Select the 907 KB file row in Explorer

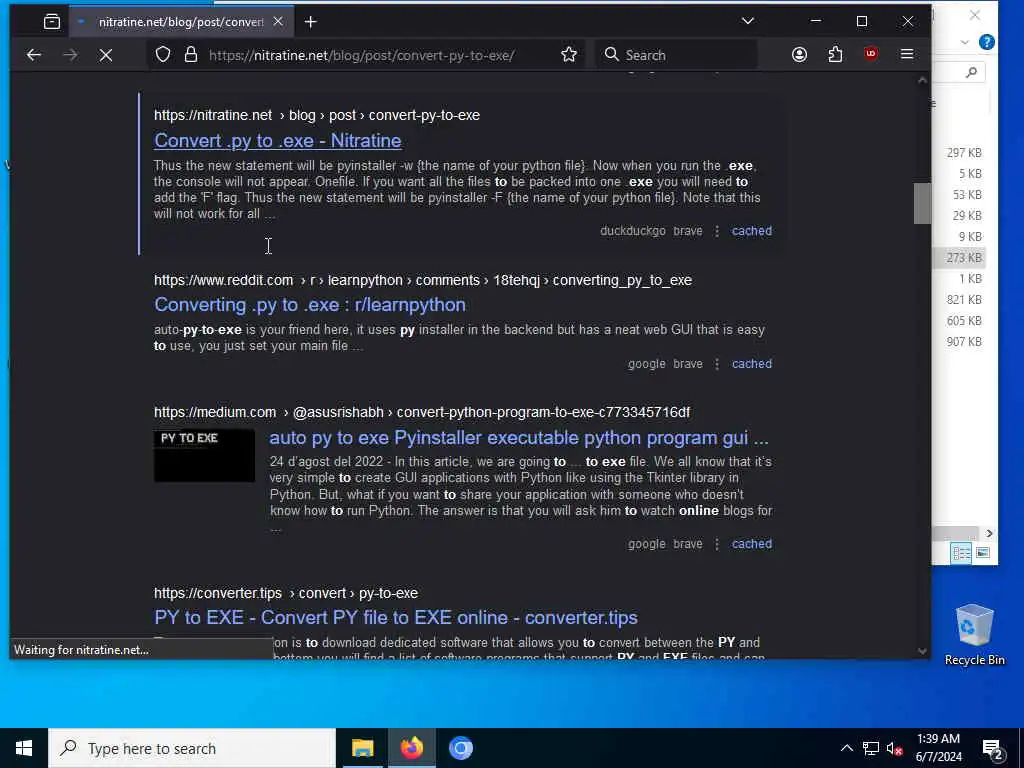[959, 342]
